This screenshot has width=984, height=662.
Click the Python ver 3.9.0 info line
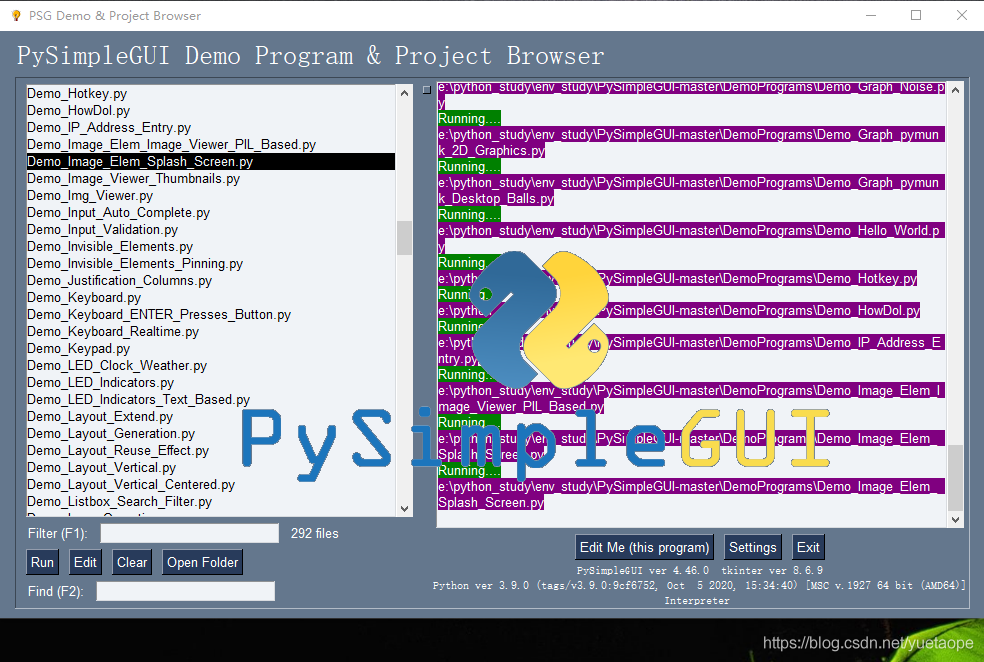[699, 585]
